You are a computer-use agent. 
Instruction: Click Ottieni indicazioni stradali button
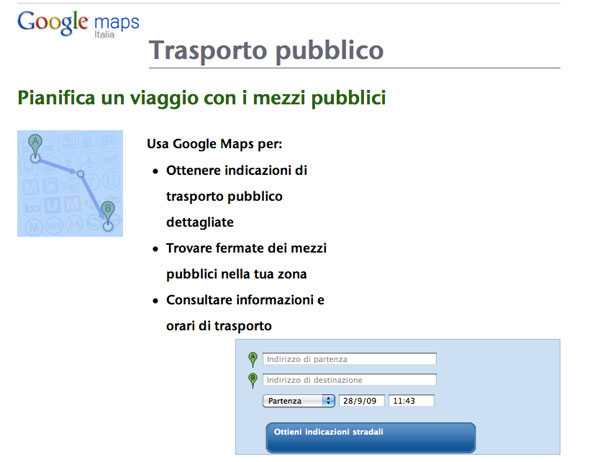[x=371, y=438]
